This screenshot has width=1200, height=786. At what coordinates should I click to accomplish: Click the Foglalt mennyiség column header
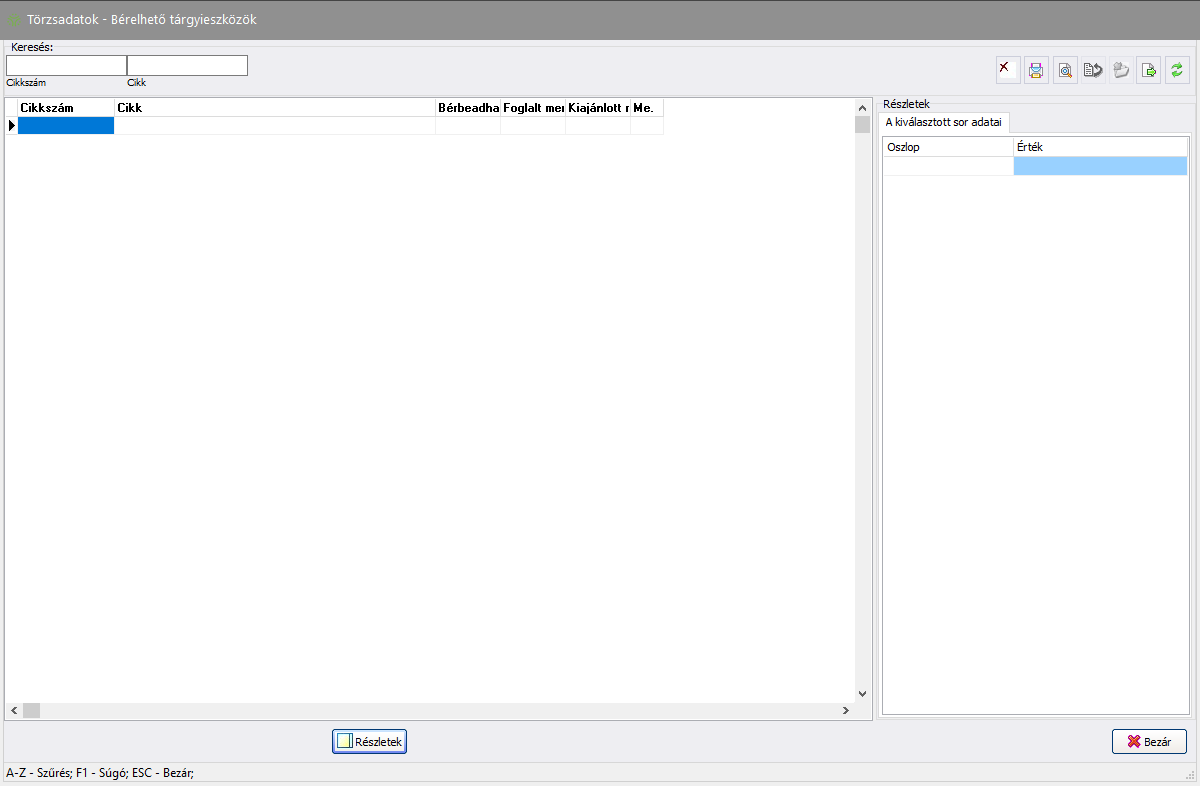point(533,107)
